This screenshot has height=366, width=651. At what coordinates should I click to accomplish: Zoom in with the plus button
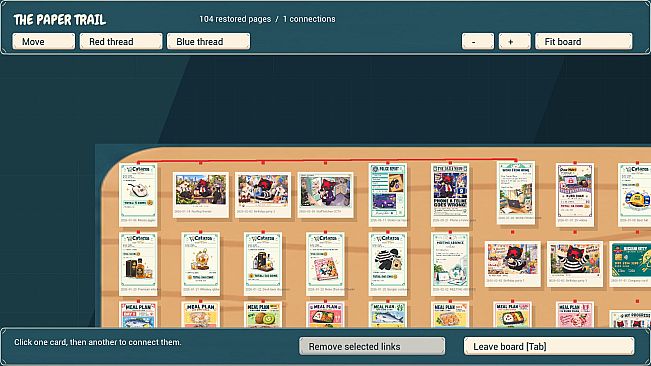(514, 41)
